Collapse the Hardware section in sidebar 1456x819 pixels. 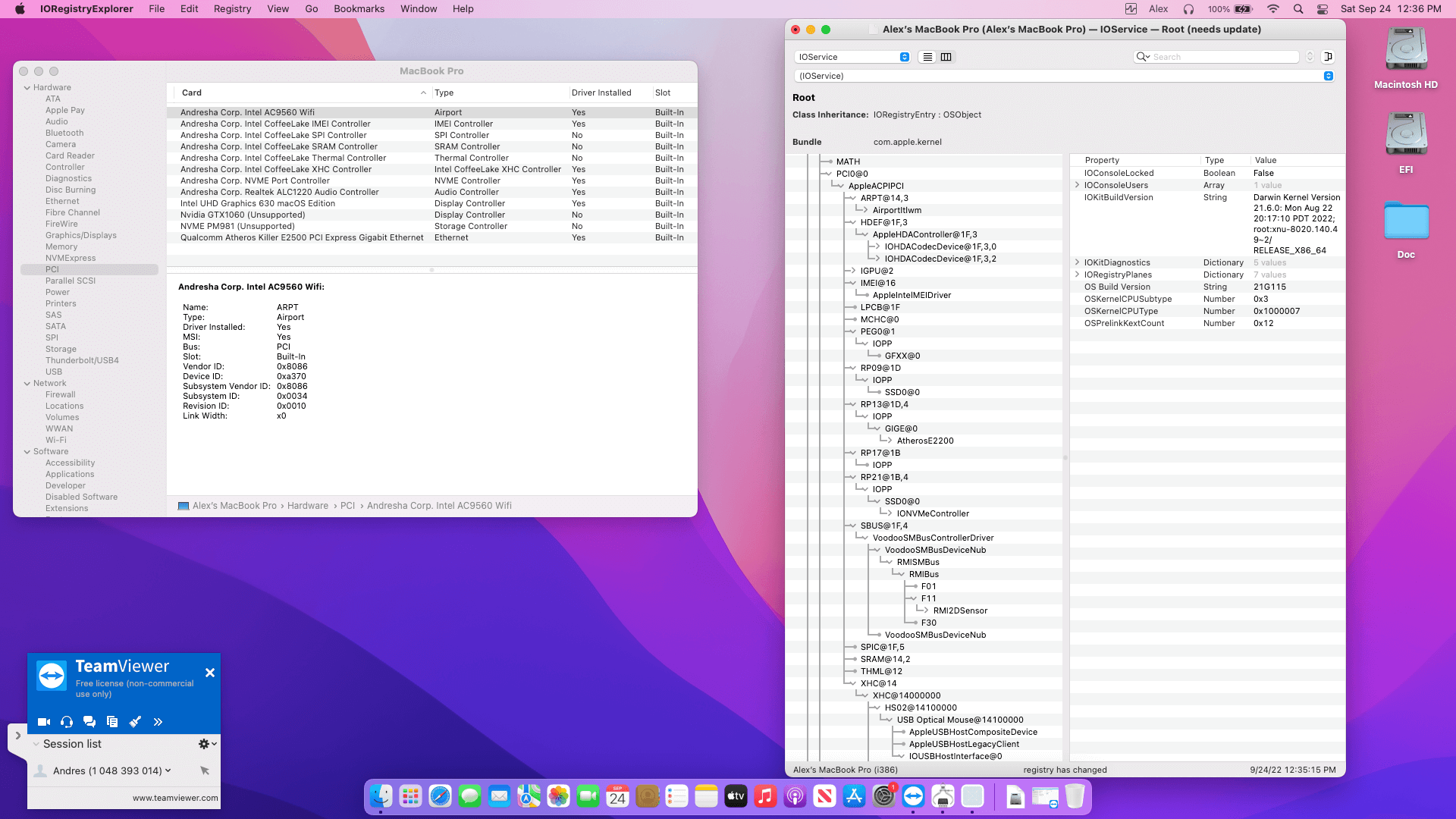click(27, 88)
